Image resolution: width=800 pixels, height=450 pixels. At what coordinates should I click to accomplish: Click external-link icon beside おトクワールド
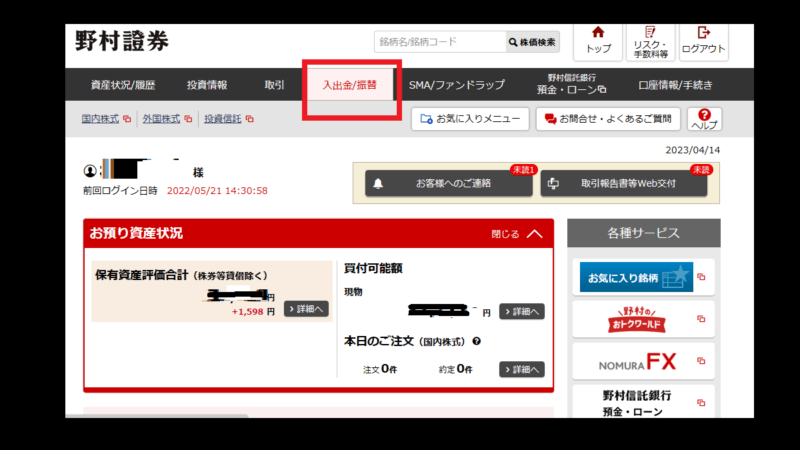[701, 319]
